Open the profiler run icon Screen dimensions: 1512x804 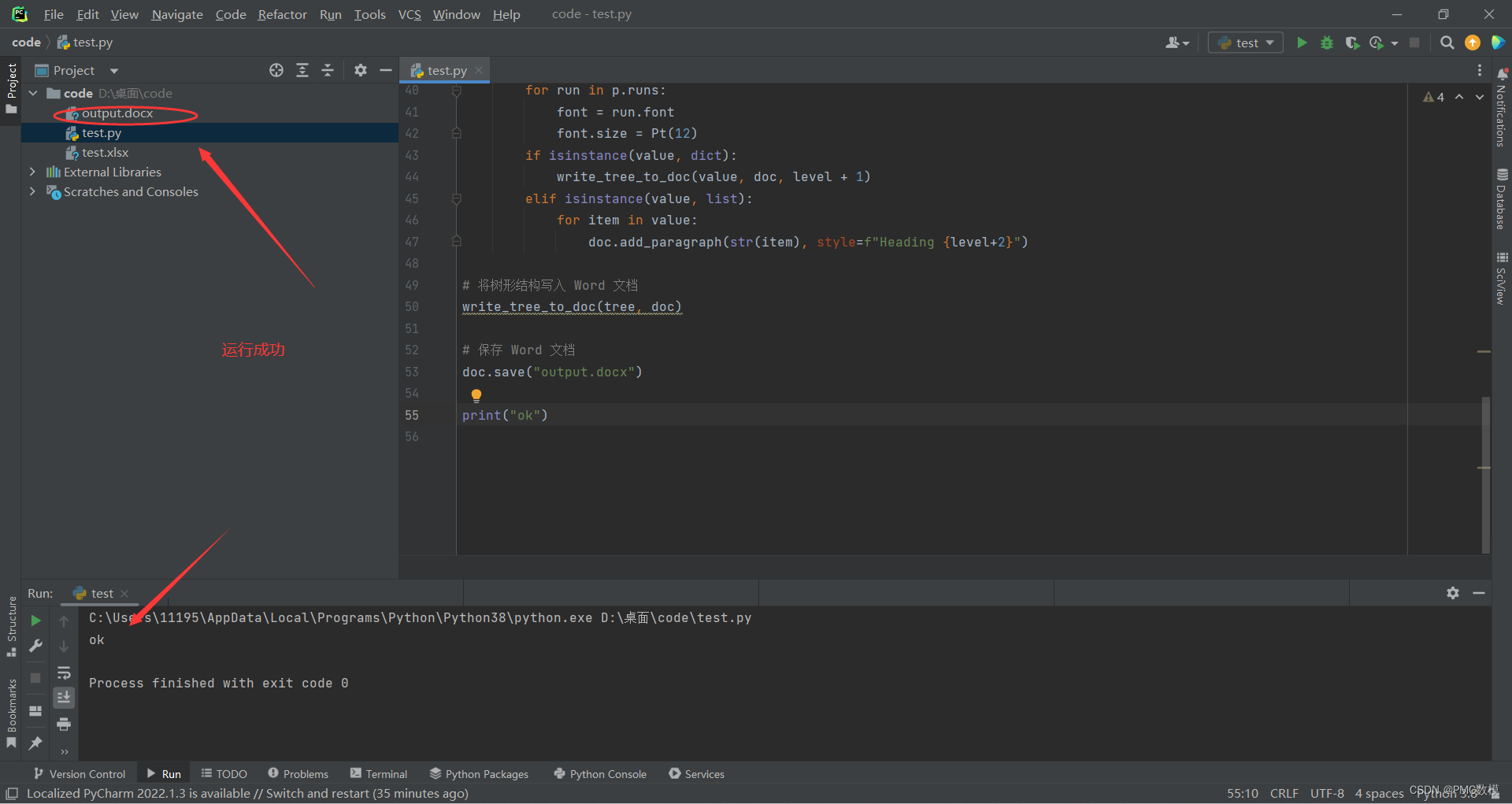pos(1377,43)
